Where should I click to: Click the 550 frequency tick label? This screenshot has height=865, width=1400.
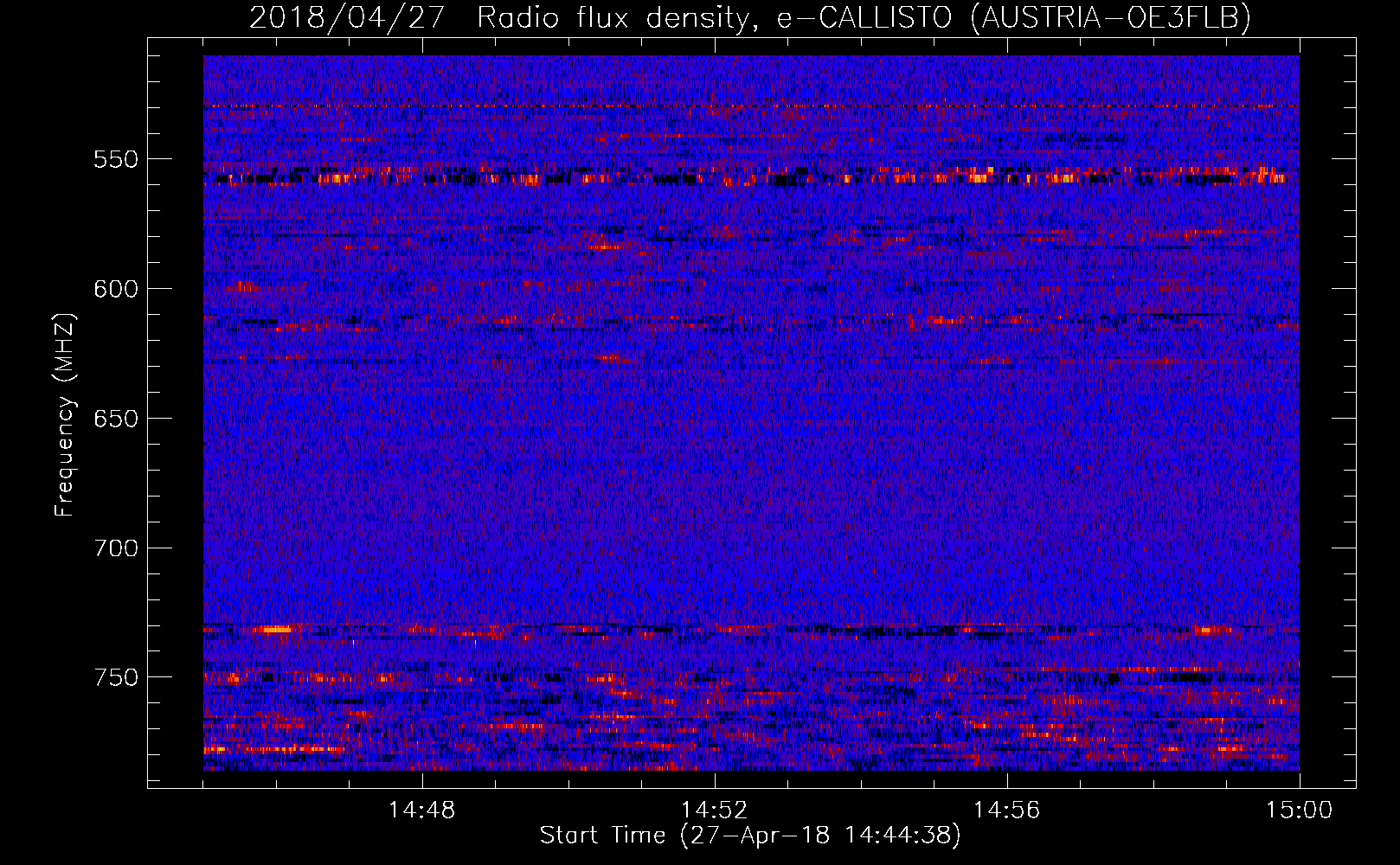point(116,159)
